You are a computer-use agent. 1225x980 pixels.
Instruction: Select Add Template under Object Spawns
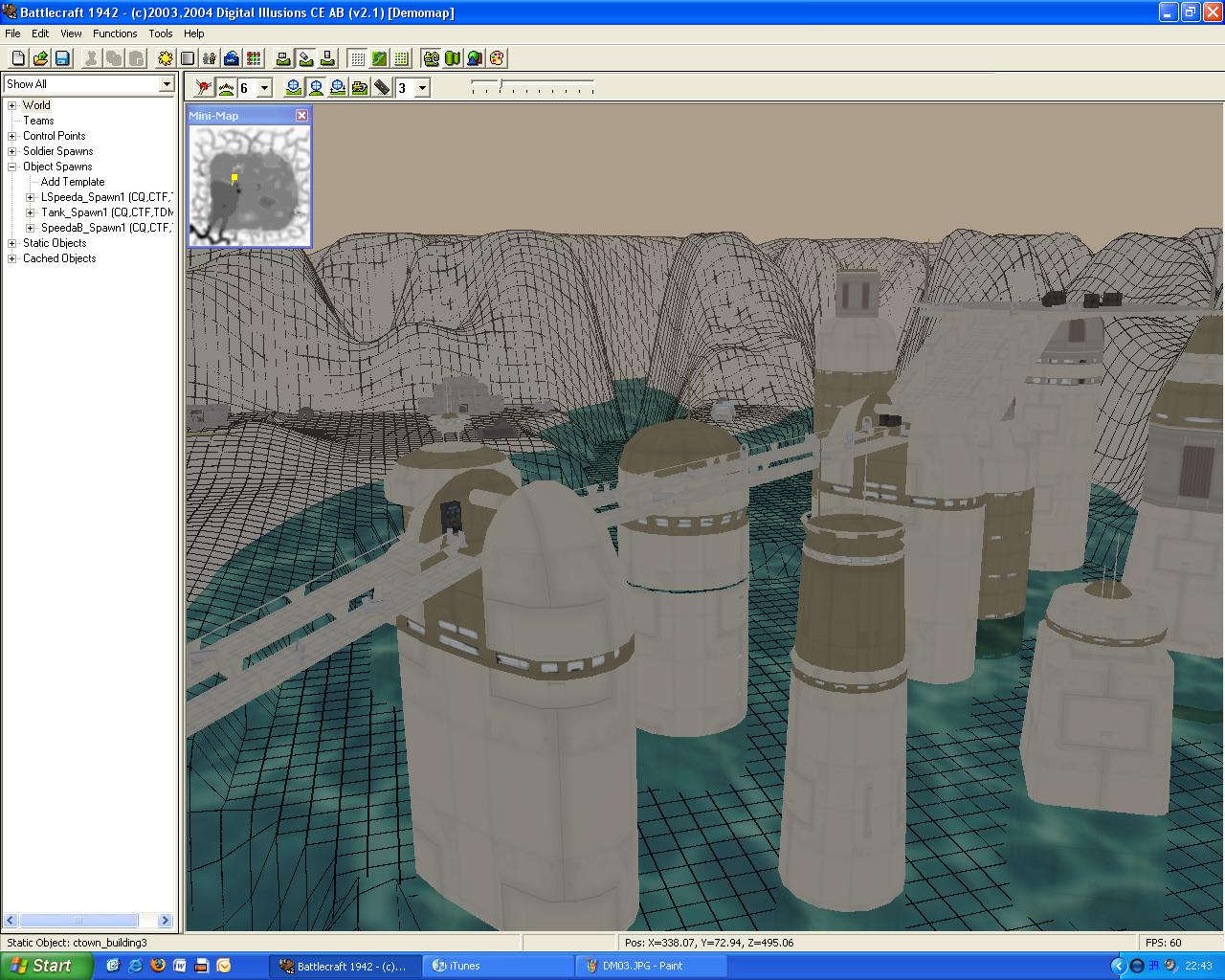click(73, 182)
